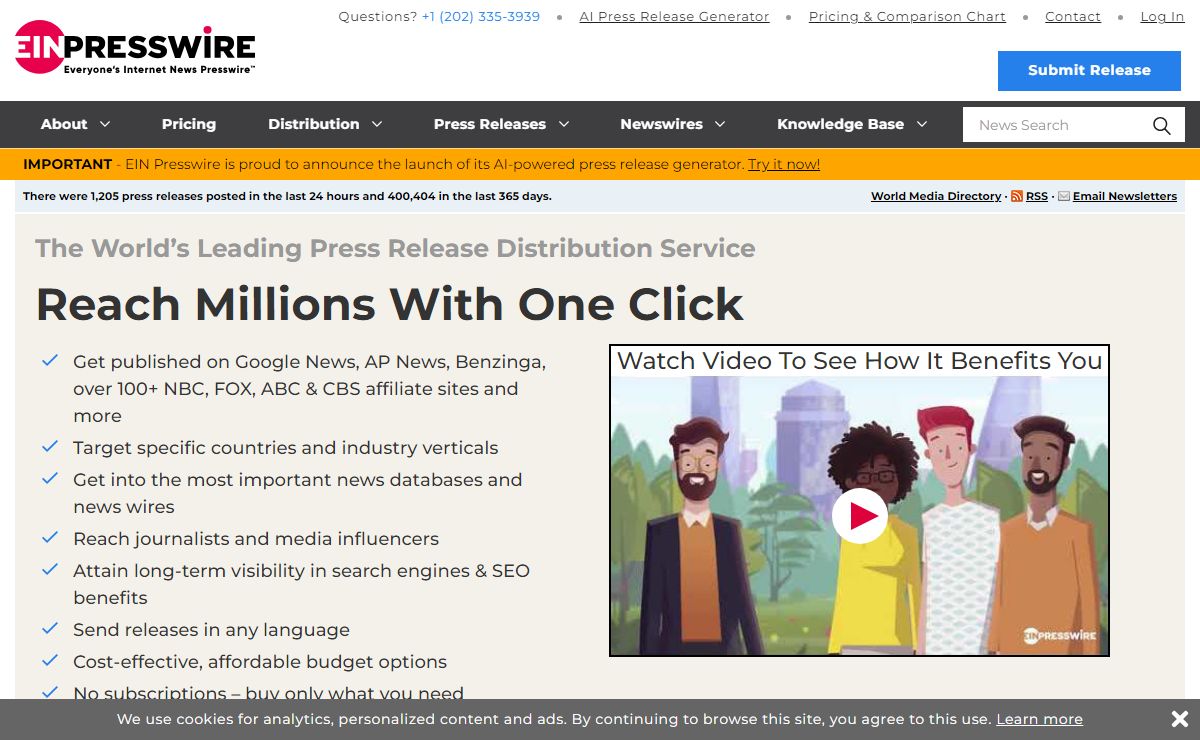This screenshot has height=740, width=1200.
Task: Expand the Newswires menu chevron
Action: point(720,124)
